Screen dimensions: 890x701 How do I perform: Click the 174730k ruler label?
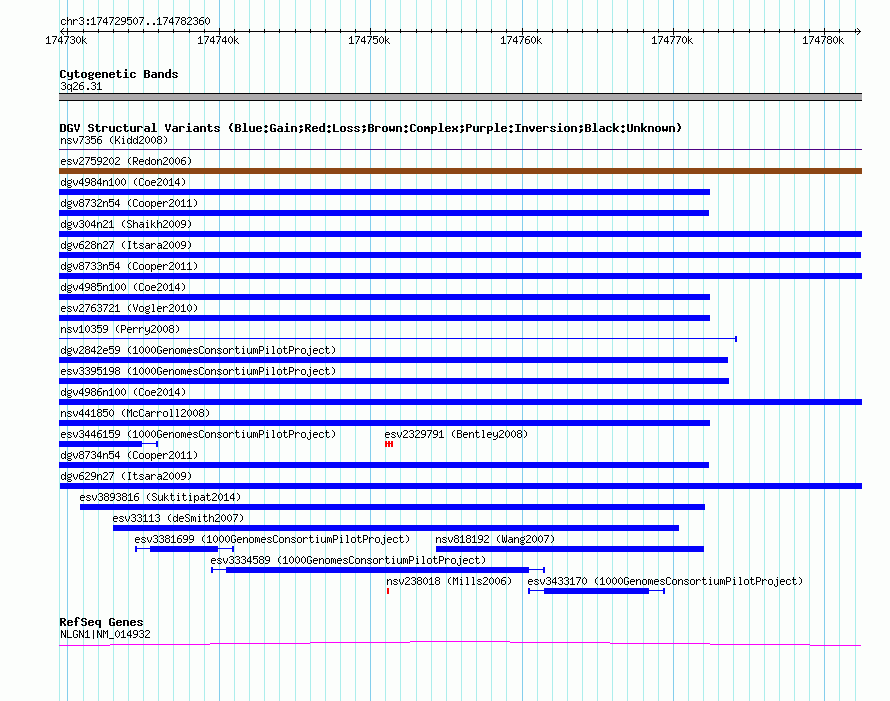pos(66,40)
